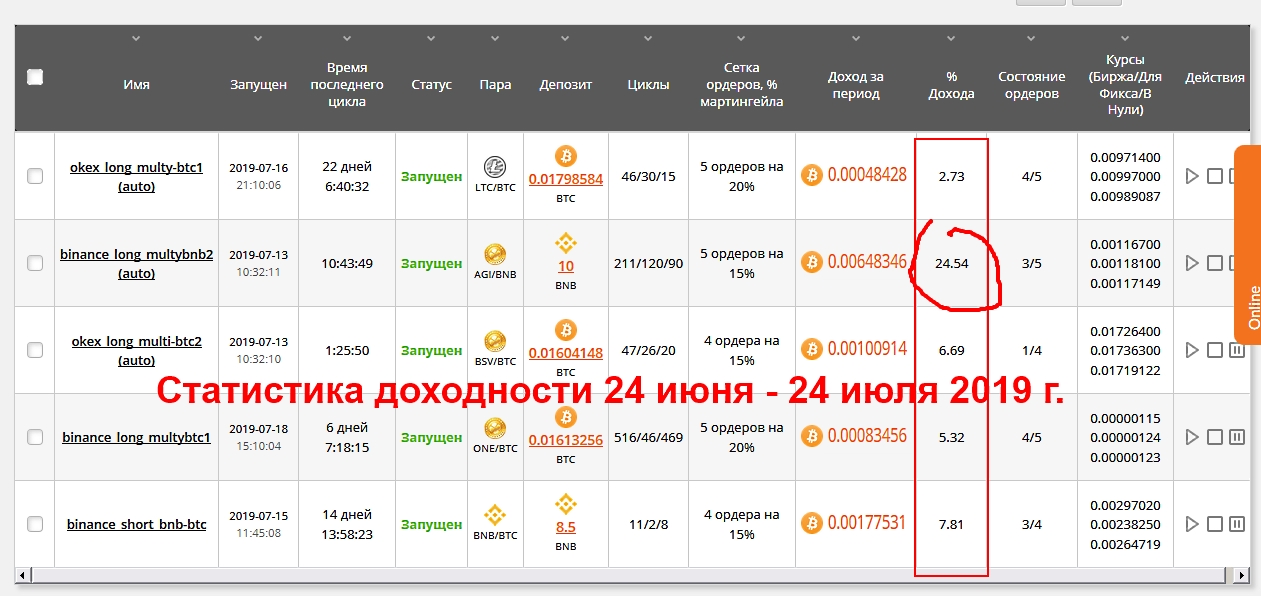Screen dimensions: 1261x596
Task: Expand sort chevron above Пара column
Action: 495,39
